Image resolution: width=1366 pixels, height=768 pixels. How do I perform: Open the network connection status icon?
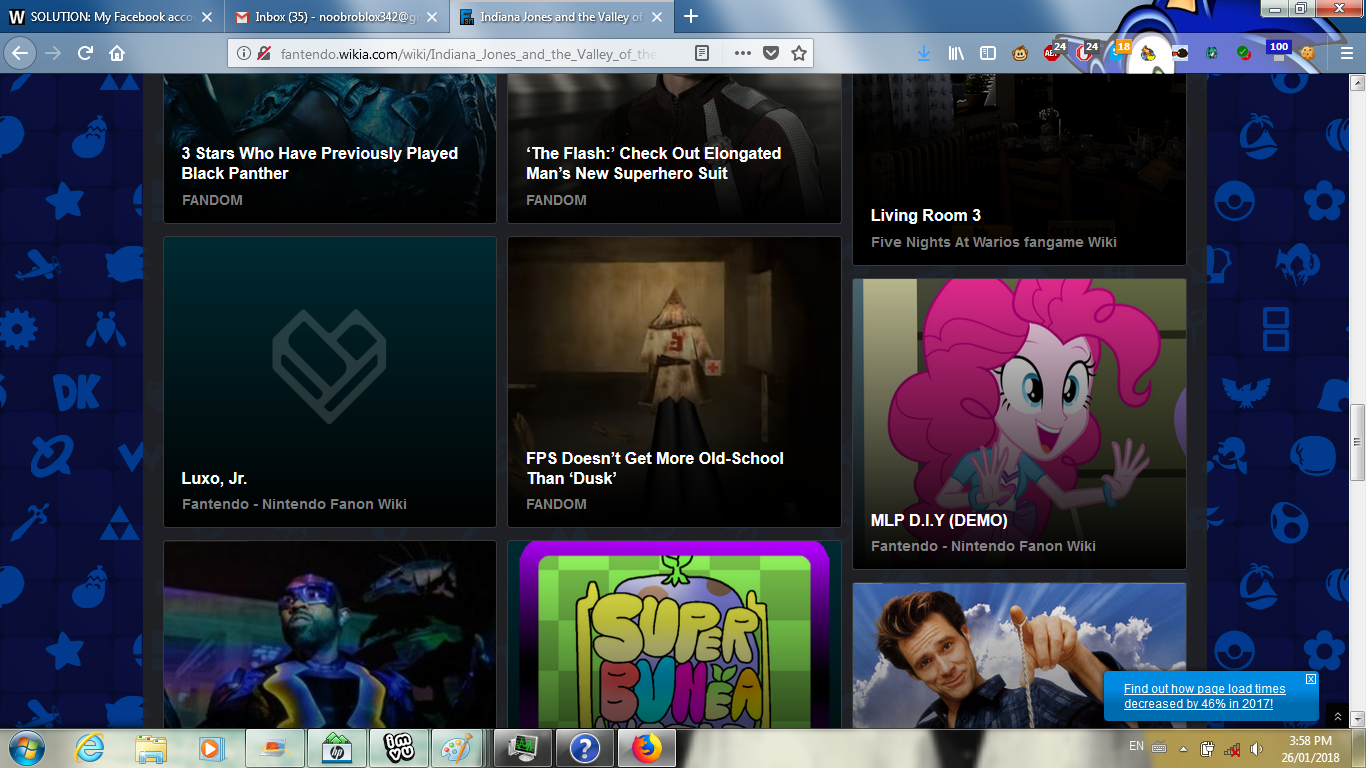1232,748
